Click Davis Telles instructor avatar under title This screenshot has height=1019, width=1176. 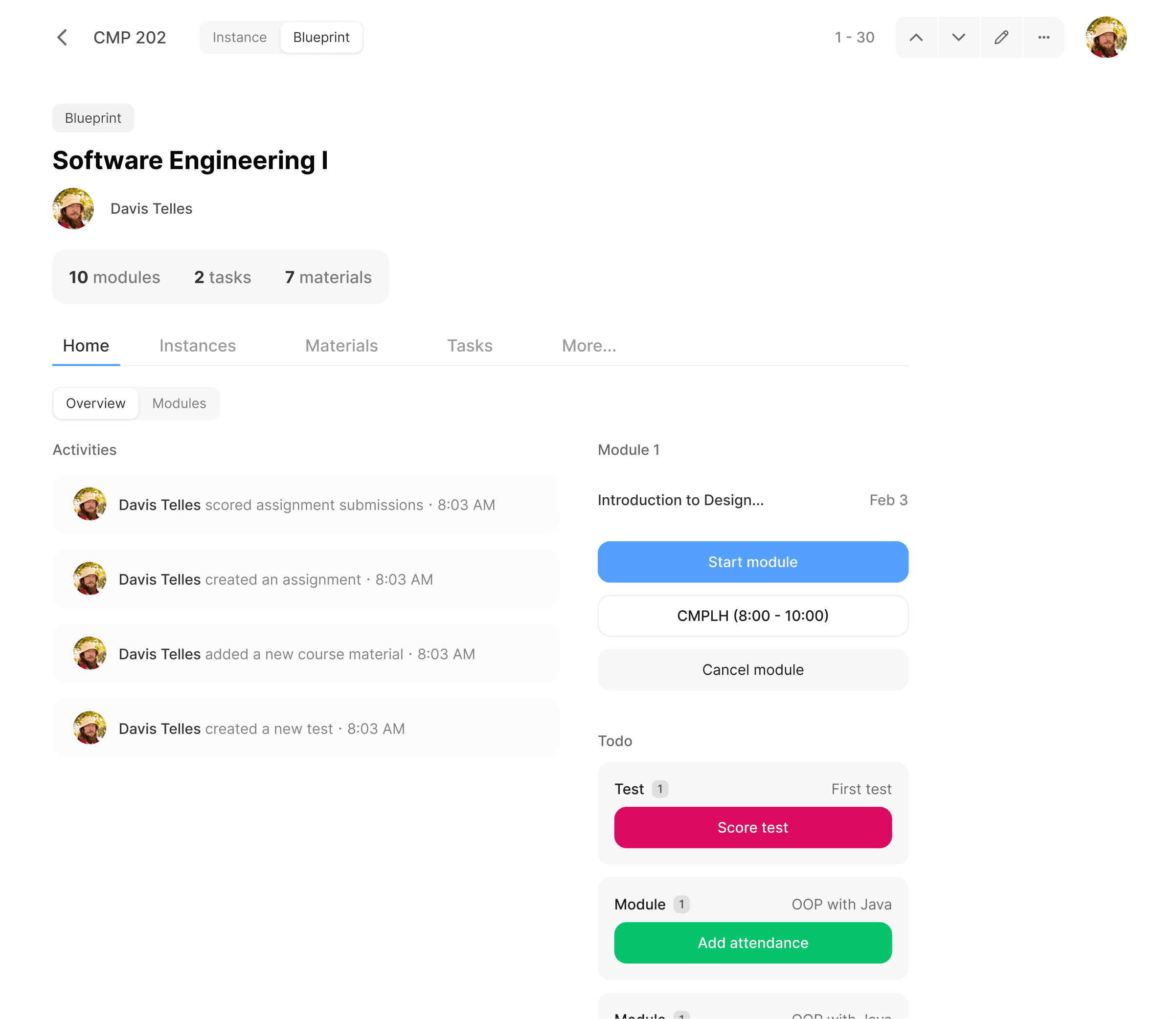73,209
